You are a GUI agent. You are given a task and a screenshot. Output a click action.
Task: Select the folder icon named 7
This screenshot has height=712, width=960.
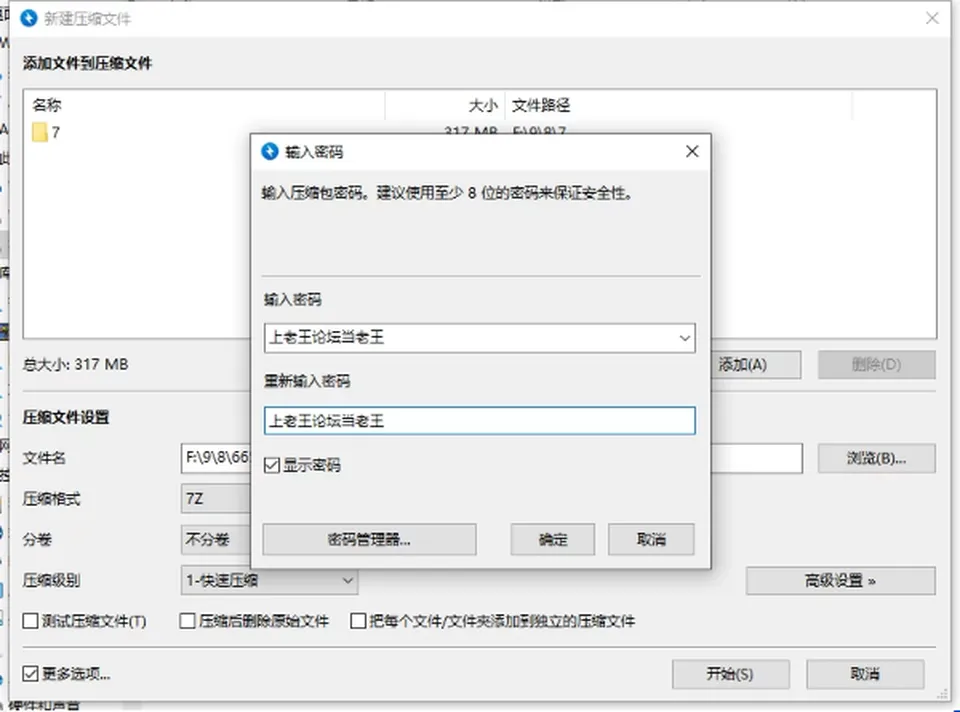40,132
